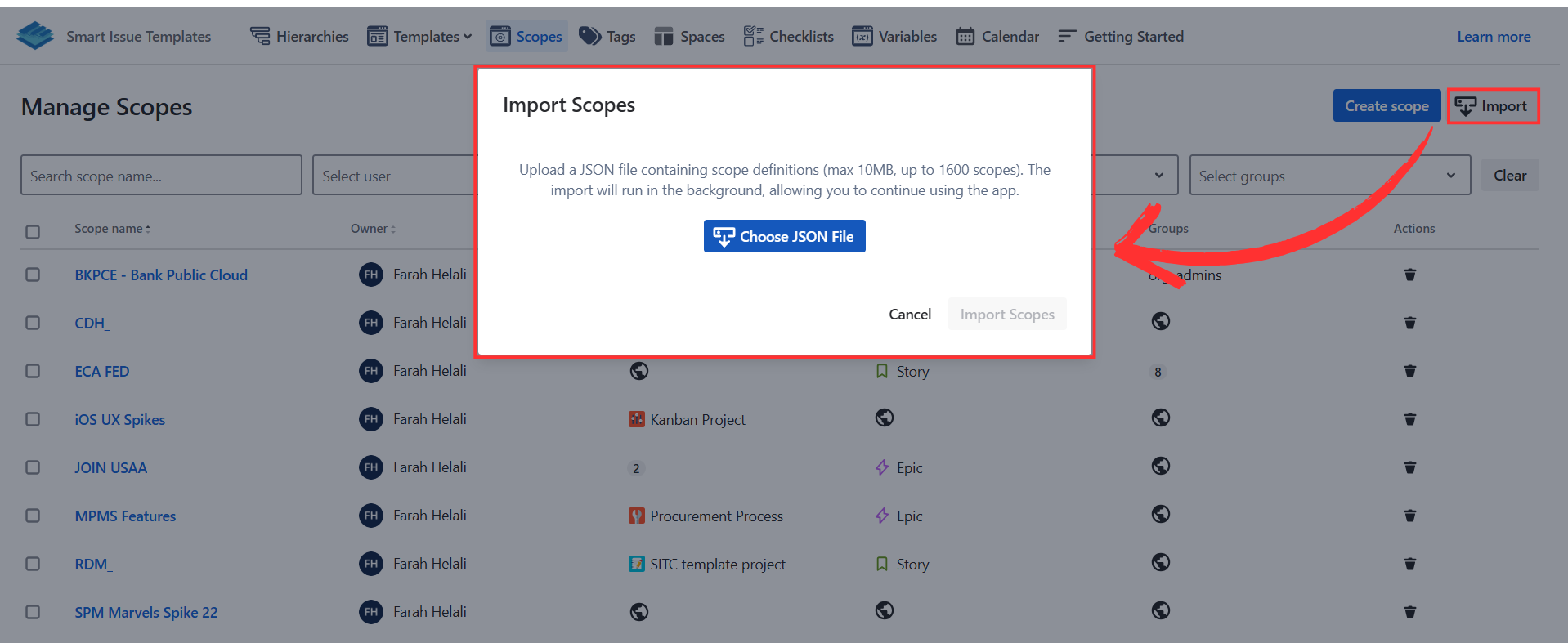This screenshot has height=643, width=1568.
Task: Open the Select groups dropdown
Action: click(1328, 176)
